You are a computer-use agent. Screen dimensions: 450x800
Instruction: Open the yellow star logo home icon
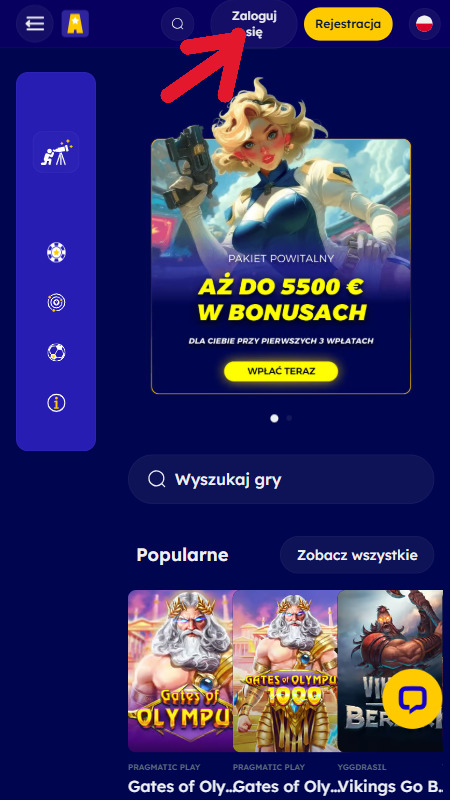click(x=75, y=24)
